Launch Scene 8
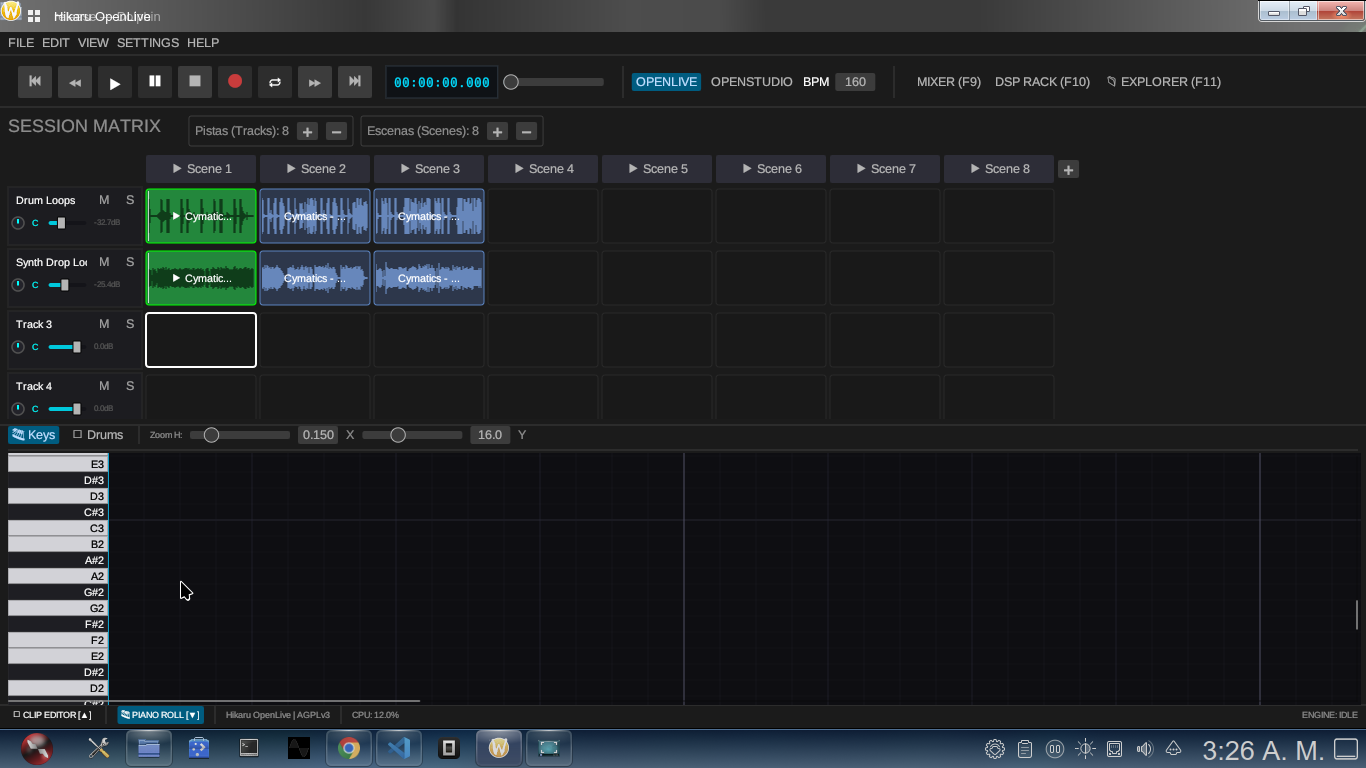The image size is (1366, 768). [999, 169]
